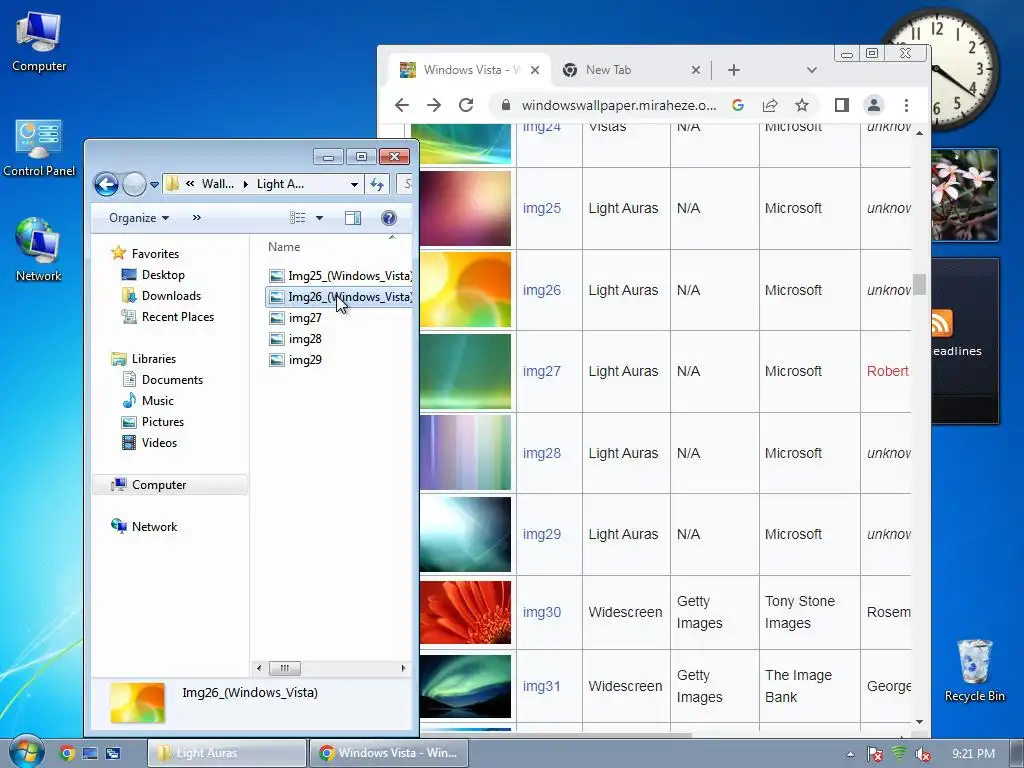Close the Windows Vista browser tab
This screenshot has width=1024, height=768.
click(535, 70)
